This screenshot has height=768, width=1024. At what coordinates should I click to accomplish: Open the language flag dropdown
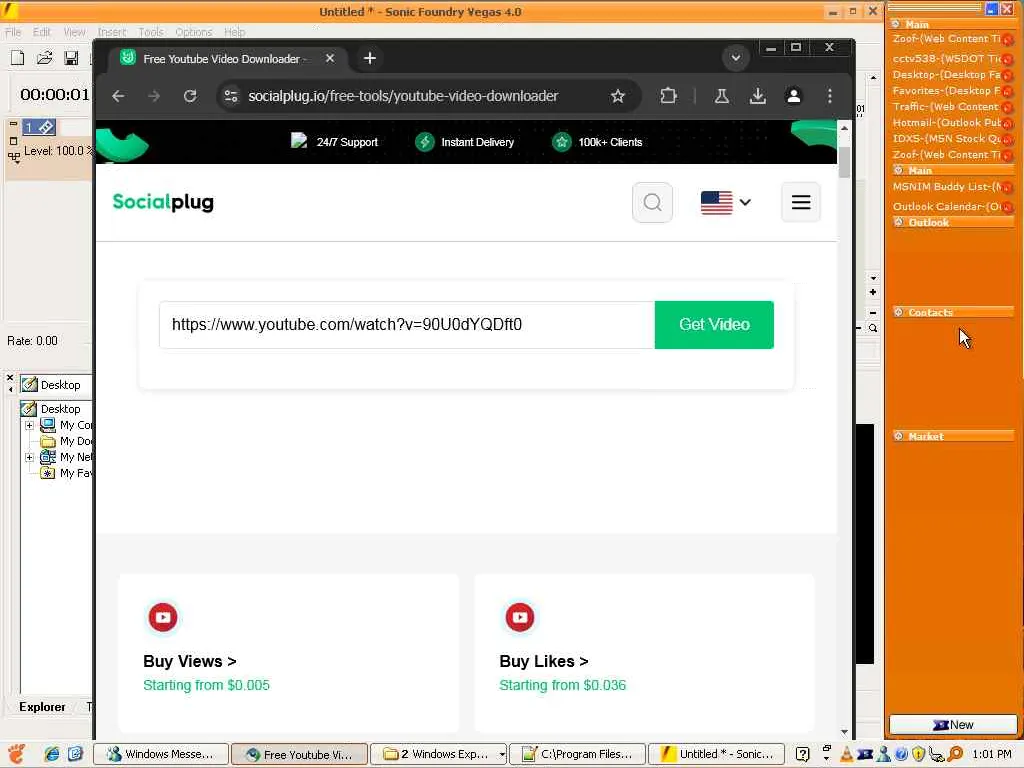pos(726,202)
